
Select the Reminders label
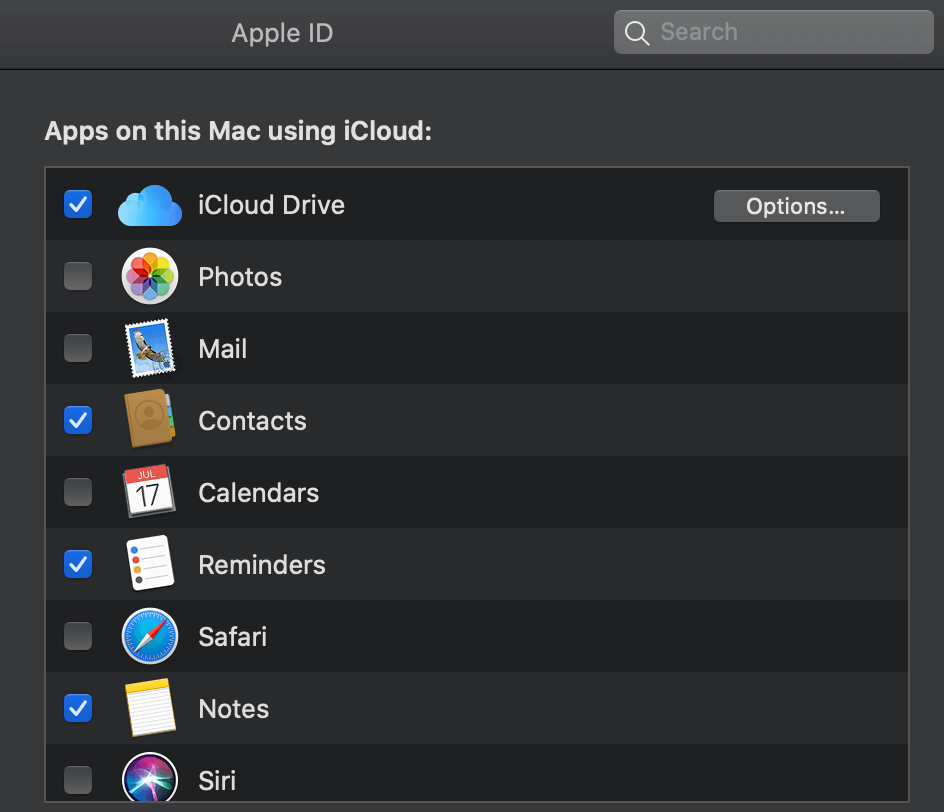point(262,565)
